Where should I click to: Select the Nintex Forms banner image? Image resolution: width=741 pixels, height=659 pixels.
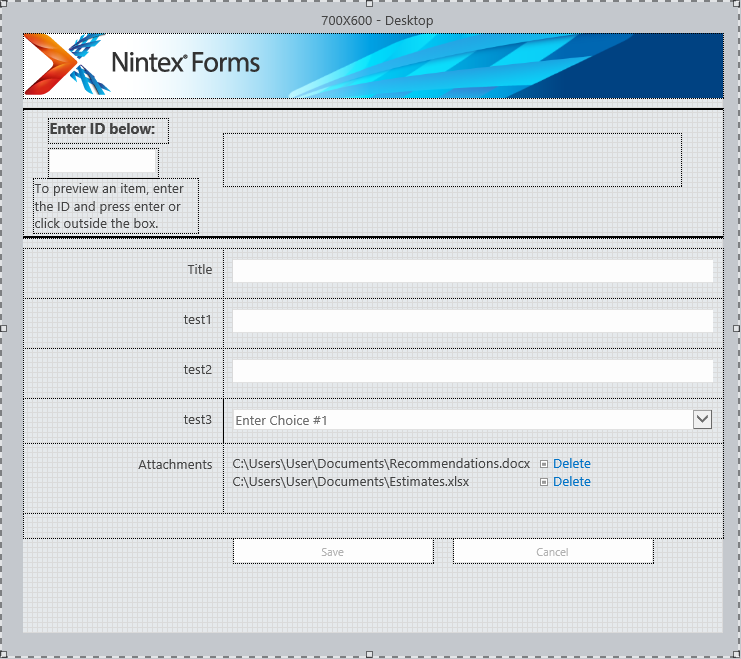[373, 66]
